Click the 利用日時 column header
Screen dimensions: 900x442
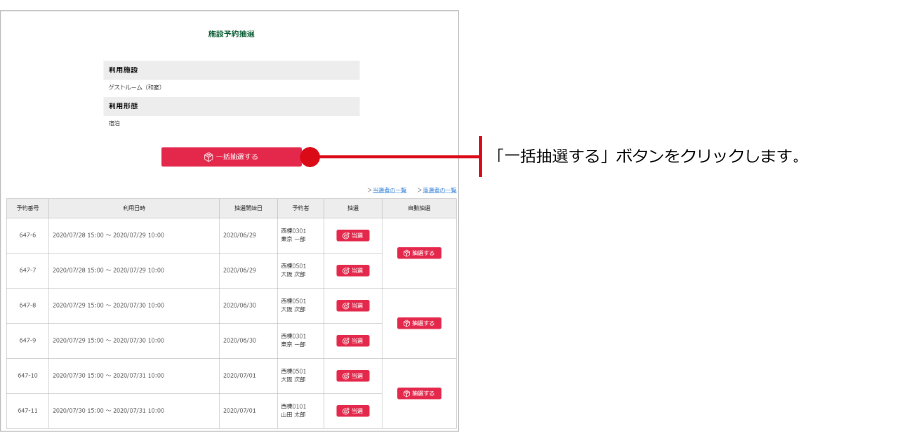pos(134,208)
